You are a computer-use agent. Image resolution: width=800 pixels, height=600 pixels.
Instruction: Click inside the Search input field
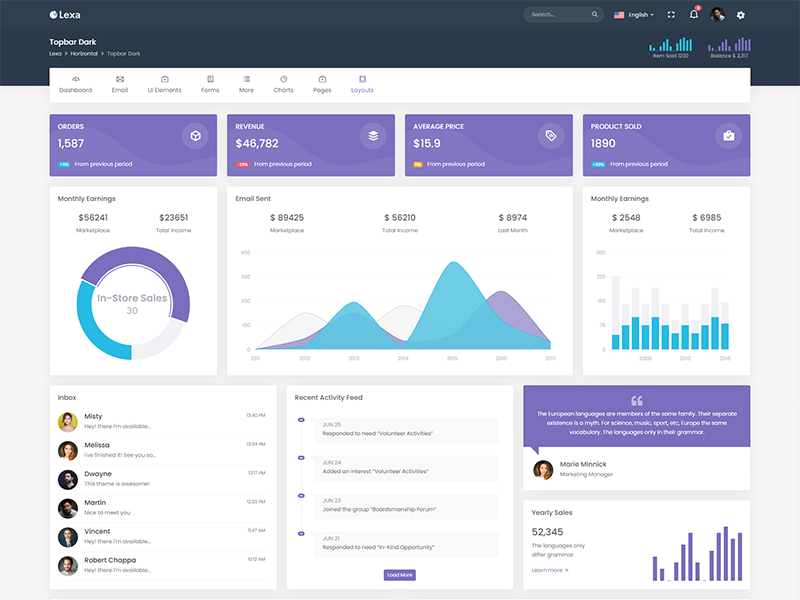[x=558, y=15]
